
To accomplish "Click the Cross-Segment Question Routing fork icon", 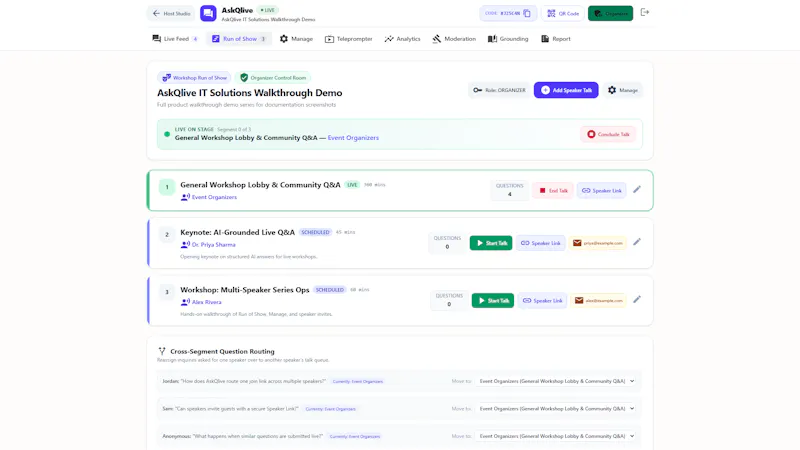I will 162,351.
